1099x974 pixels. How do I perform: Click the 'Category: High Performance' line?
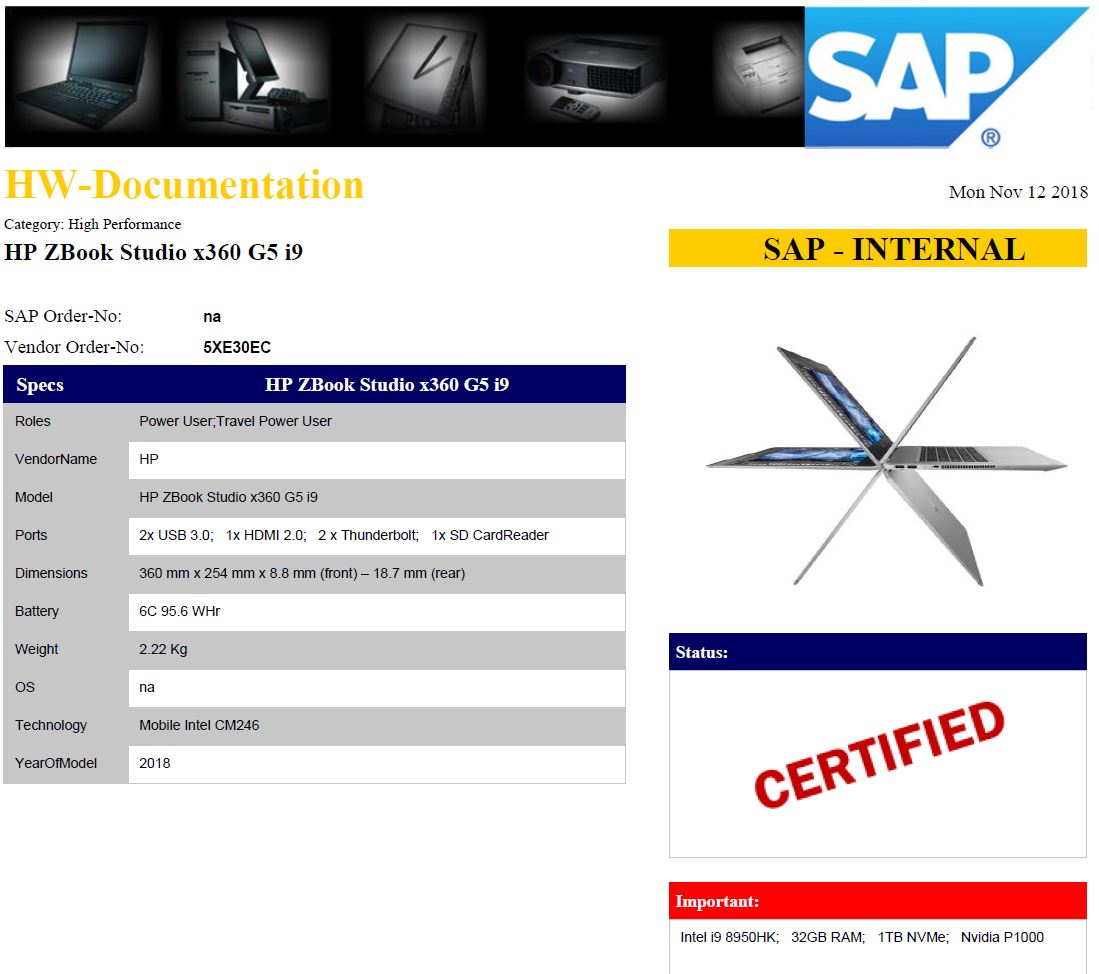93,224
